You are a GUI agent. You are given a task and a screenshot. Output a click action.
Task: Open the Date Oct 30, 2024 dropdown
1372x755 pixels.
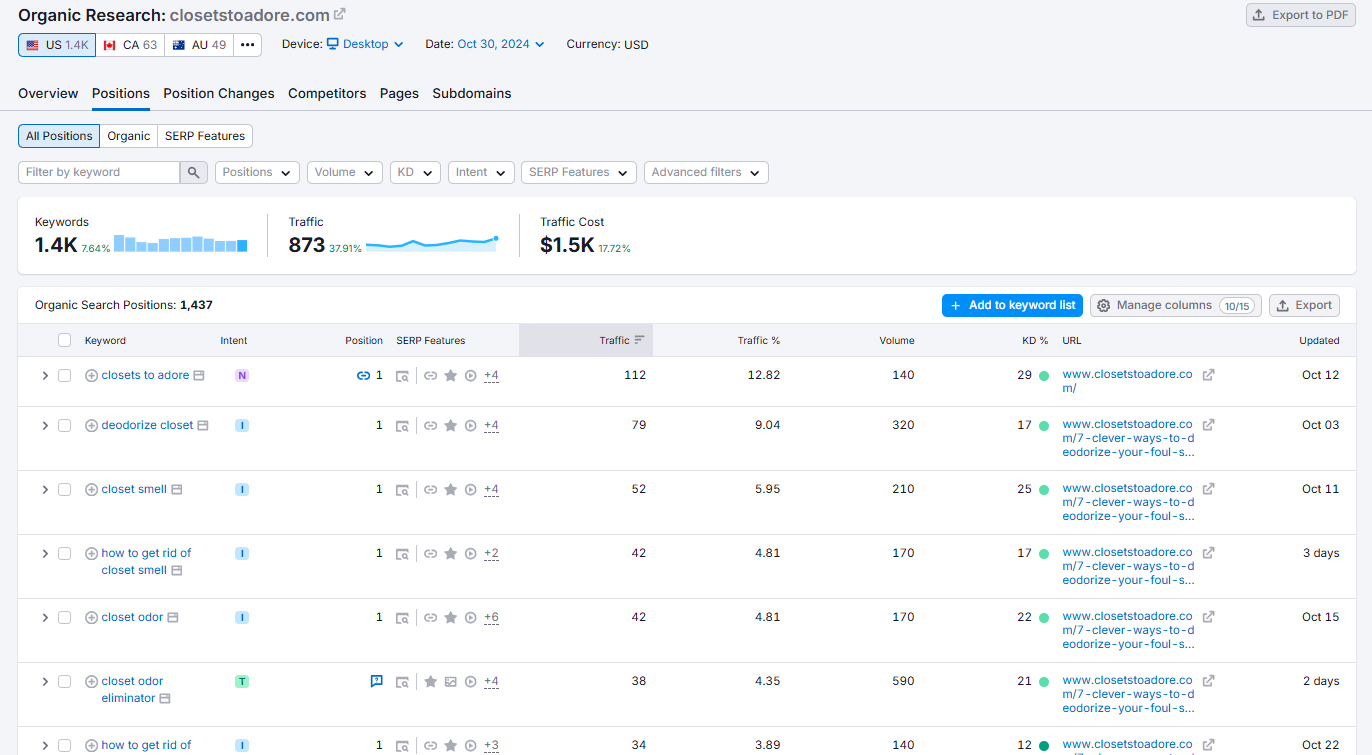(501, 44)
